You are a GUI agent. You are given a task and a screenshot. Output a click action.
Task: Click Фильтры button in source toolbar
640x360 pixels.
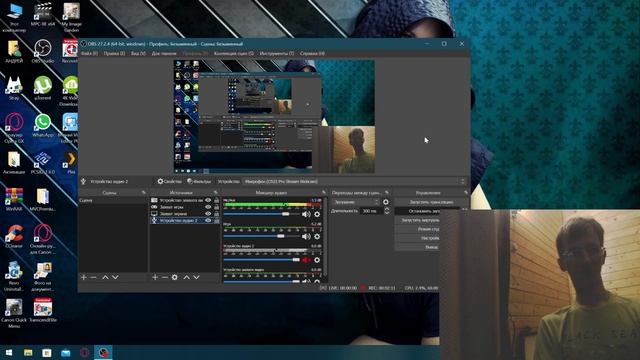[x=199, y=182]
